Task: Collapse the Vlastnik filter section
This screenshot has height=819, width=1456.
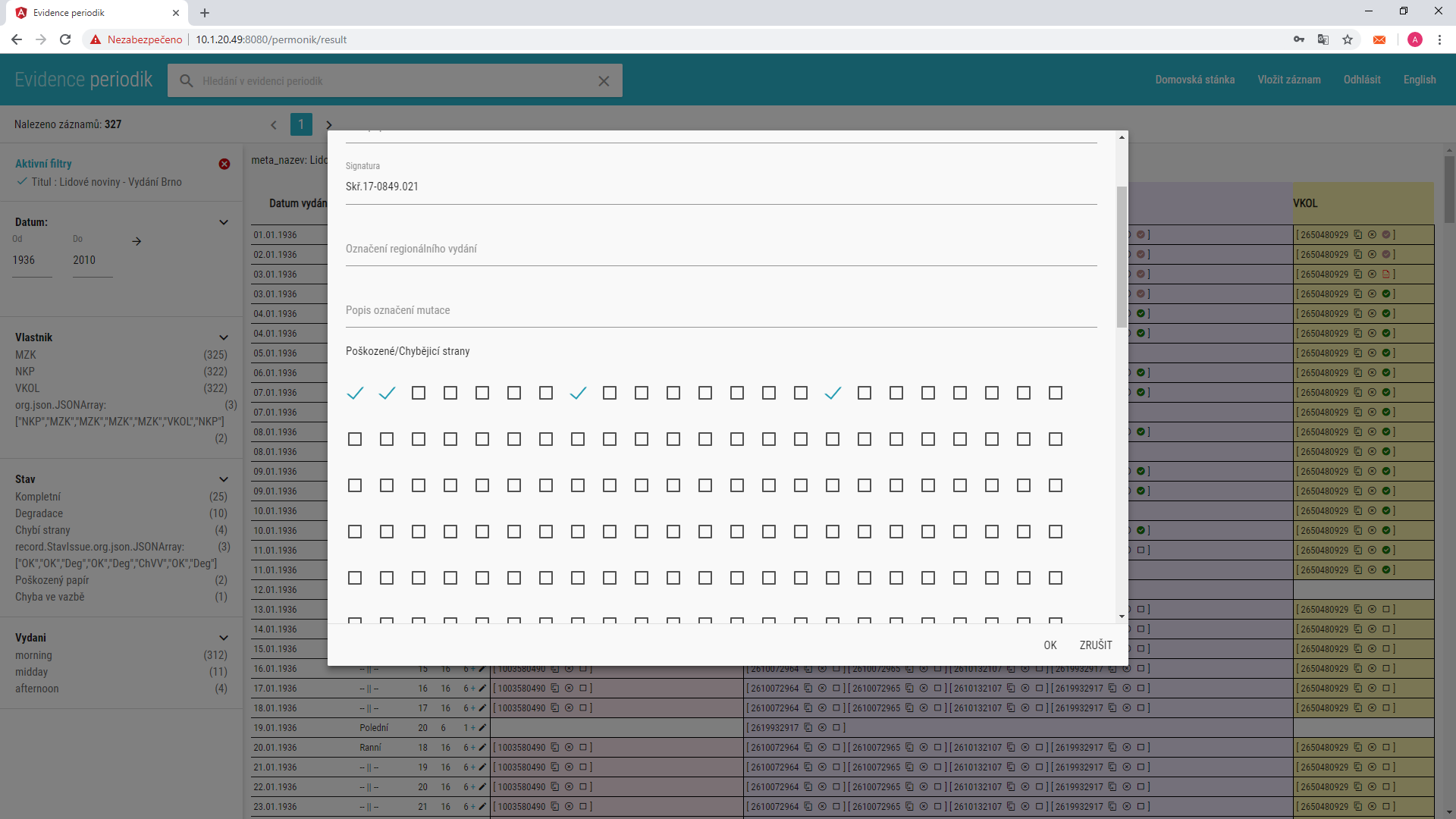Action: coord(224,337)
